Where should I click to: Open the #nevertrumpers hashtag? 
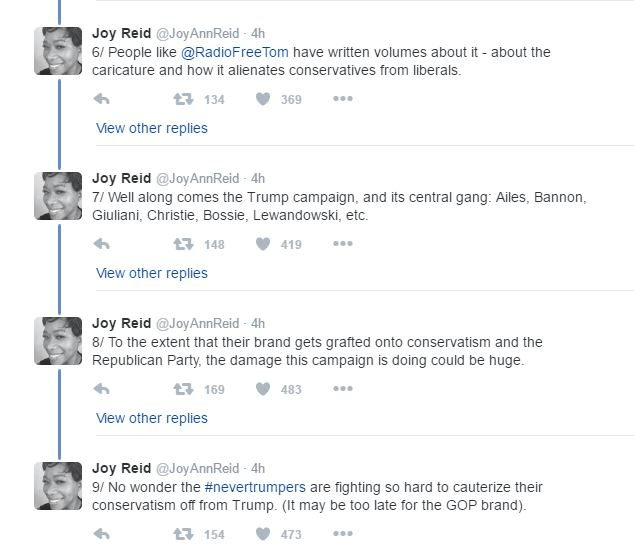246,487
